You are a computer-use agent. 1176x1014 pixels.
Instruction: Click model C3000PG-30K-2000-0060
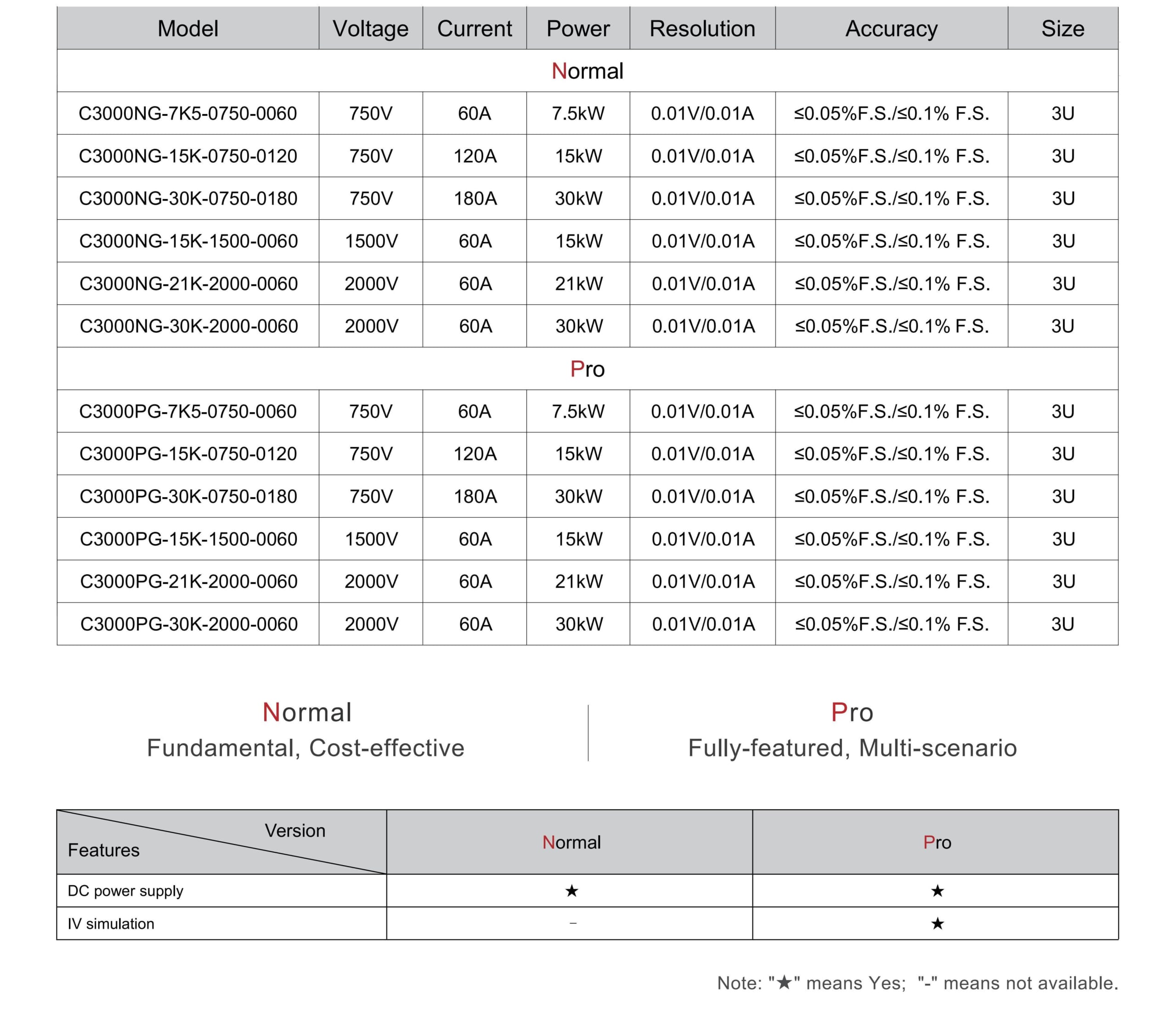(x=188, y=624)
